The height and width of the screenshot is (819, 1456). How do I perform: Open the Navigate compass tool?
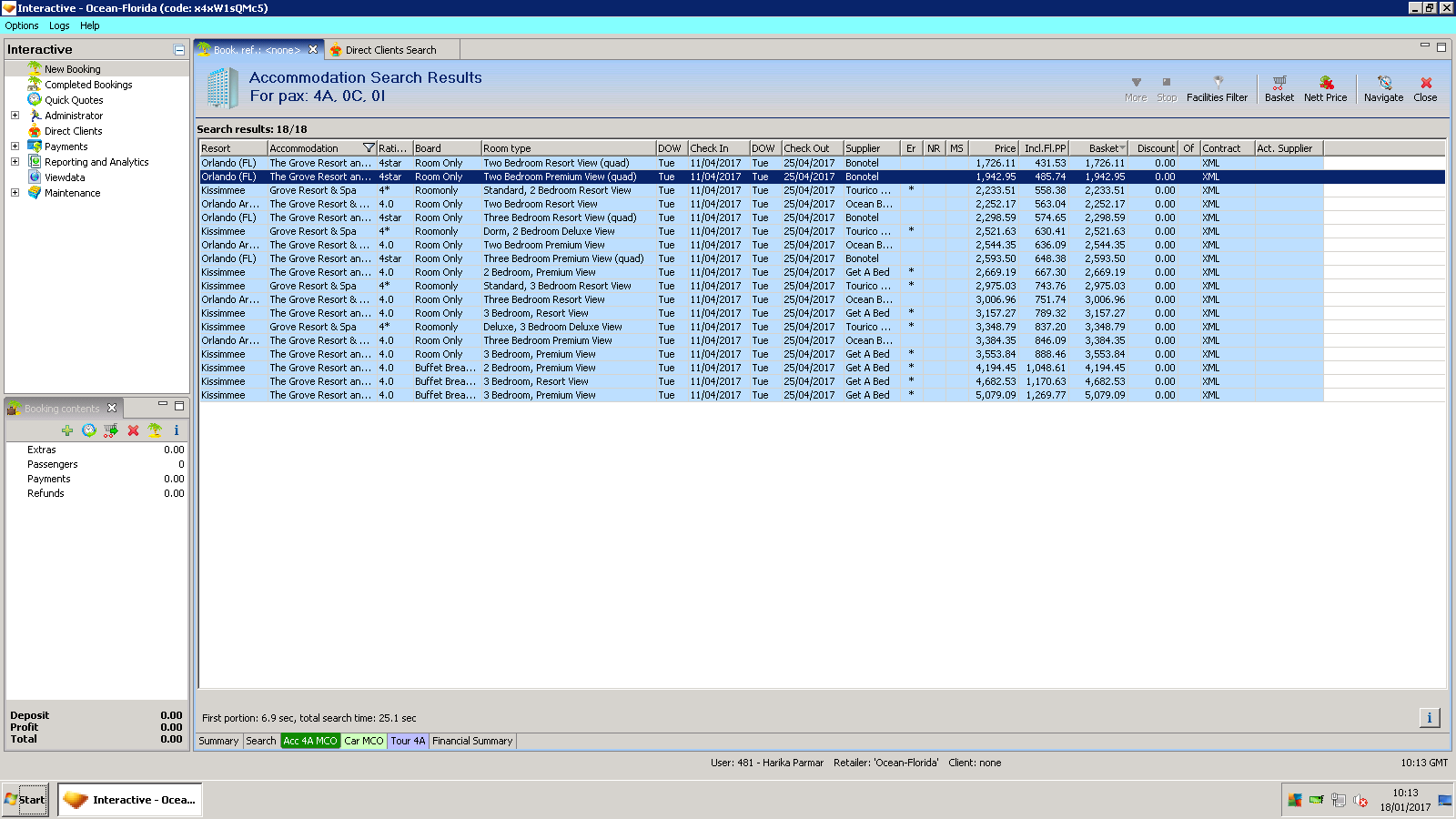(1383, 88)
